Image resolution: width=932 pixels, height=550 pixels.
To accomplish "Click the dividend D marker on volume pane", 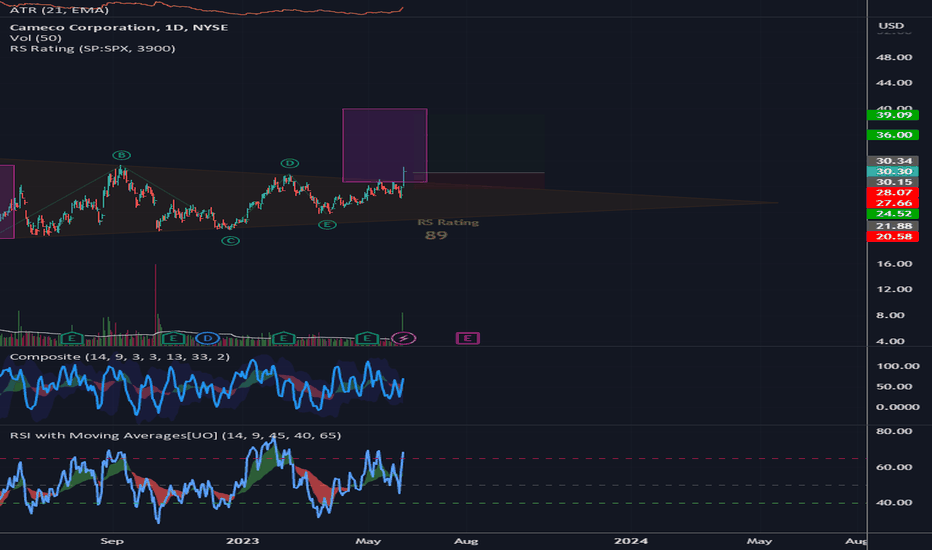I will [207, 338].
